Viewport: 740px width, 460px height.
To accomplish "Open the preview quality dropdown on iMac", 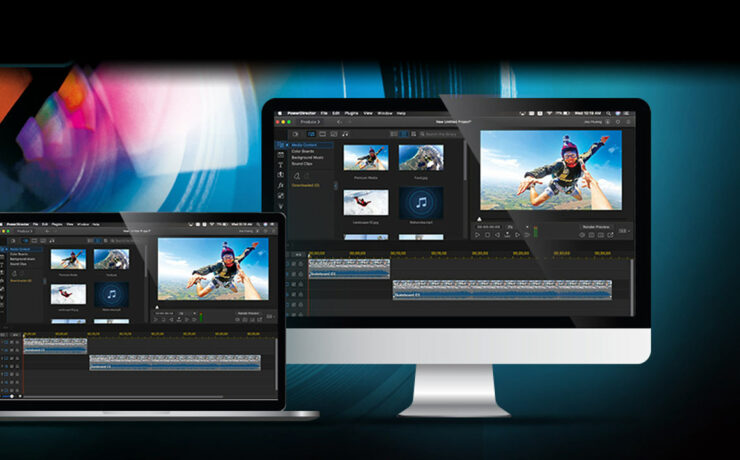I will click(x=623, y=231).
